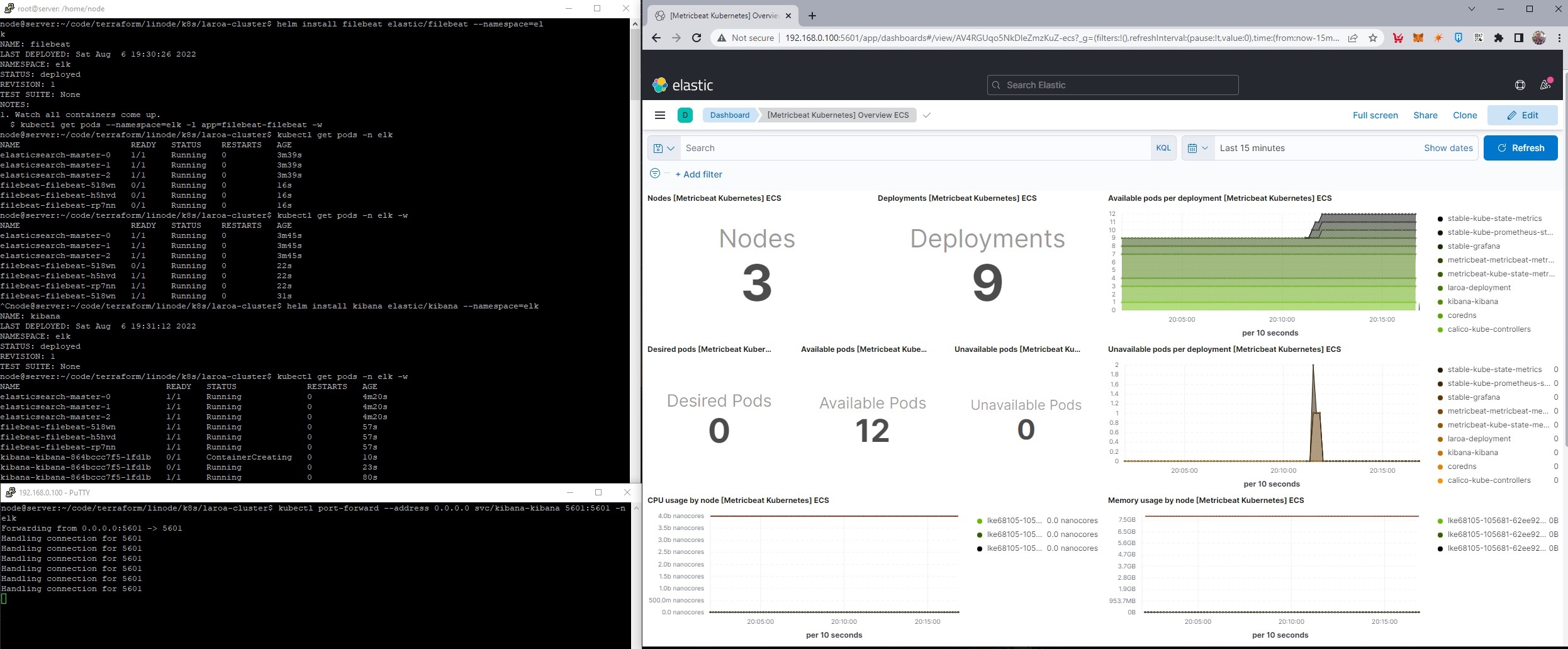The width and height of the screenshot is (1568, 649).
Task: Click the Refresh button
Action: (x=1520, y=148)
